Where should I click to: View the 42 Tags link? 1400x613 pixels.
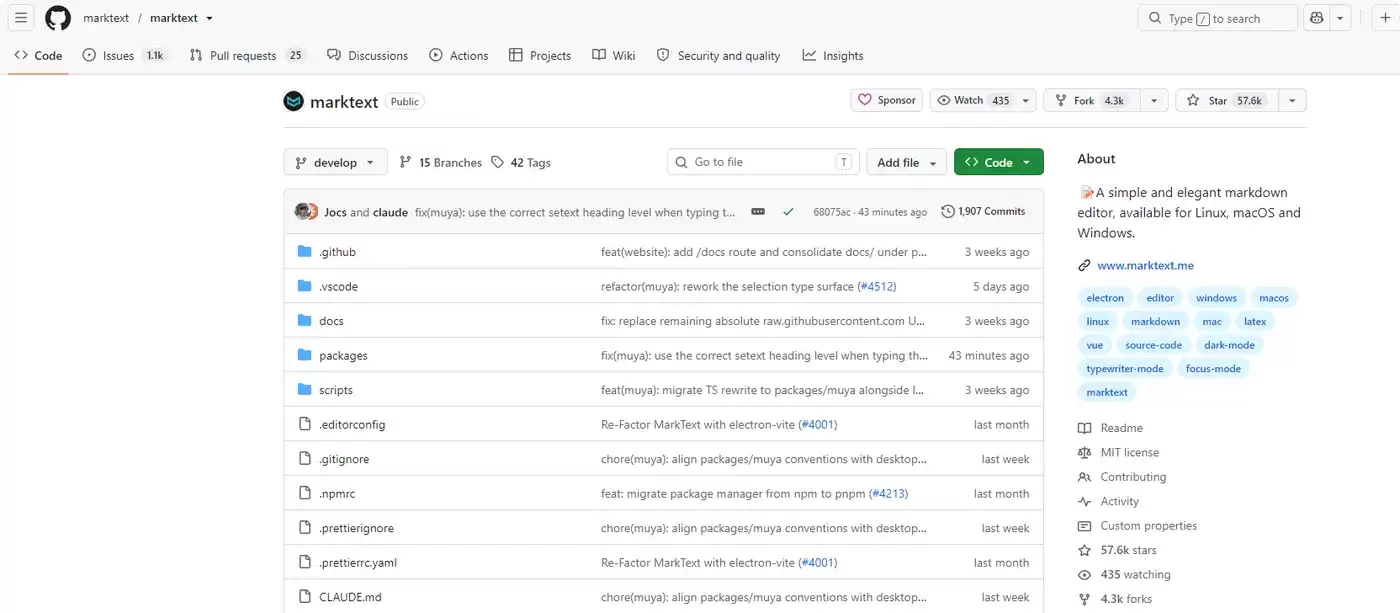(x=521, y=162)
